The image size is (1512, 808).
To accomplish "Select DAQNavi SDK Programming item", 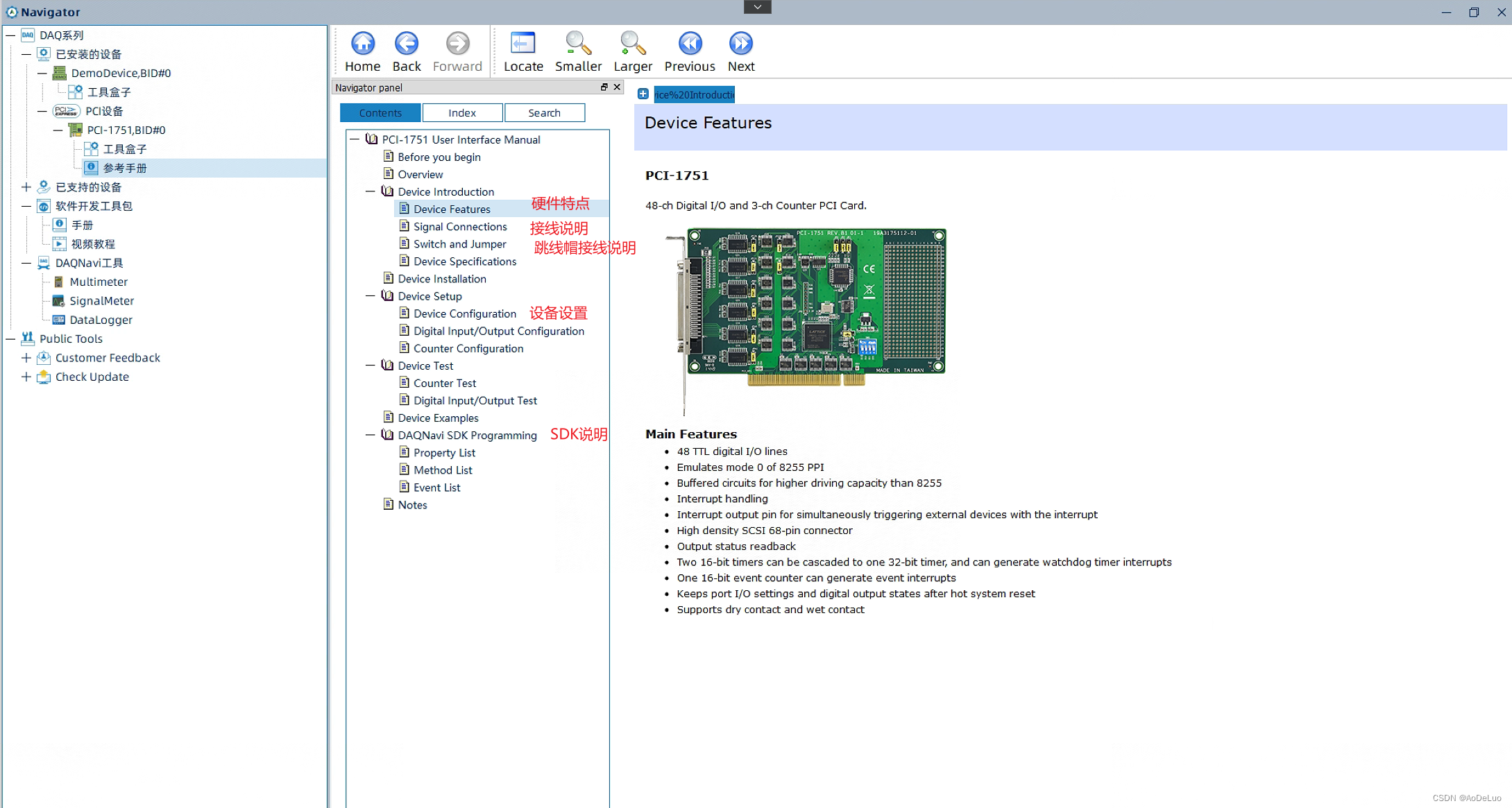I will click(x=466, y=435).
